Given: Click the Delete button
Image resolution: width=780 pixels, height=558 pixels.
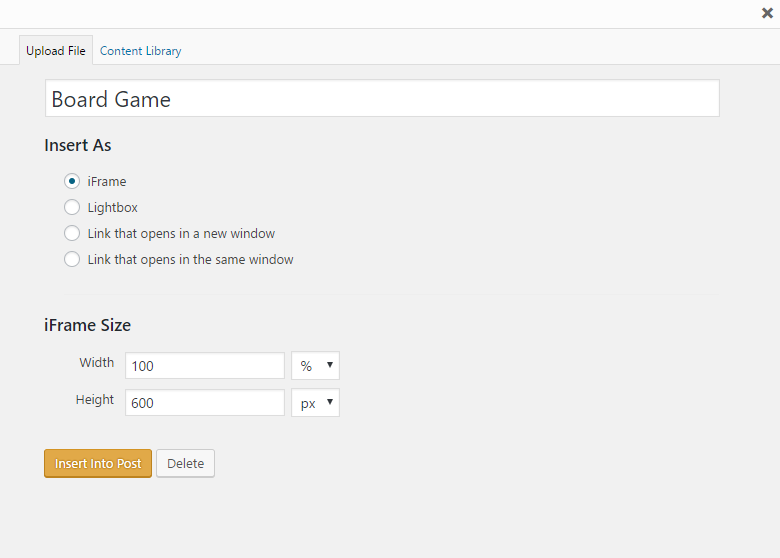Looking at the screenshot, I should (x=185, y=463).
